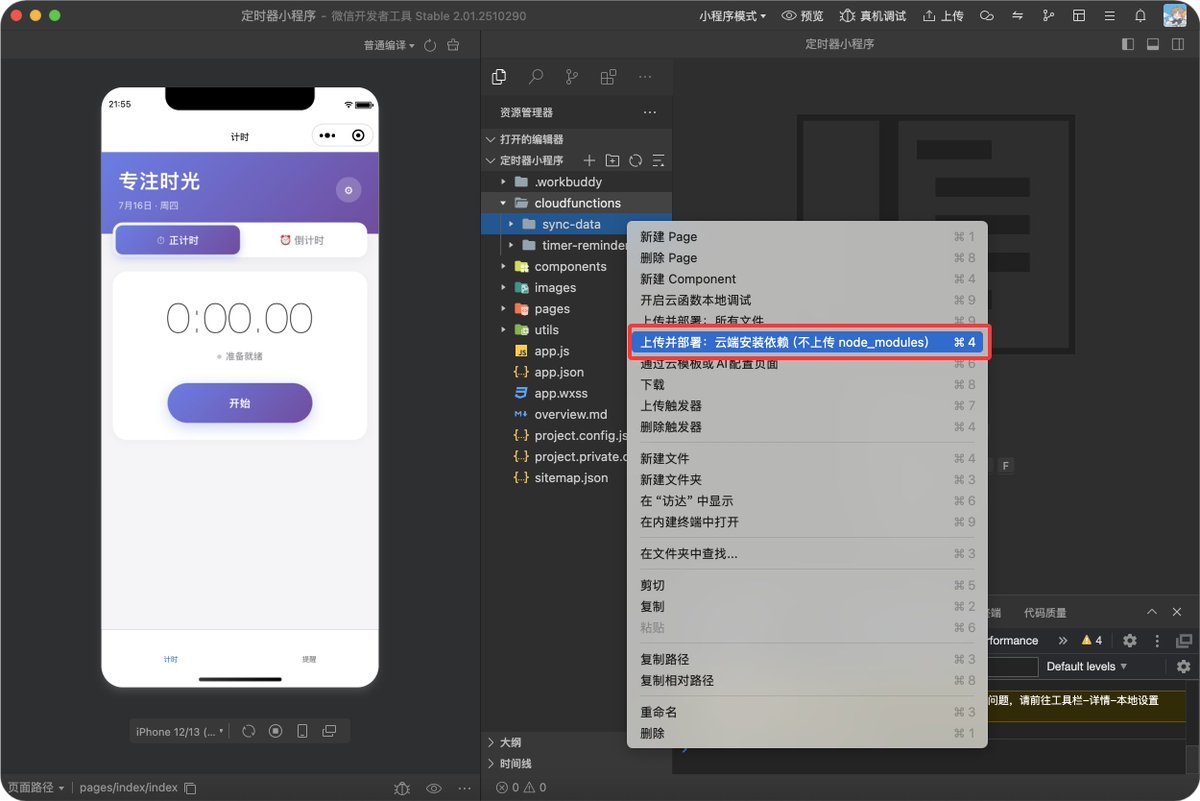Click the clear cache icon beside 普通编译
This screenshot has height=801, width=1200.
pyautogui.click(x=453, y=45)
